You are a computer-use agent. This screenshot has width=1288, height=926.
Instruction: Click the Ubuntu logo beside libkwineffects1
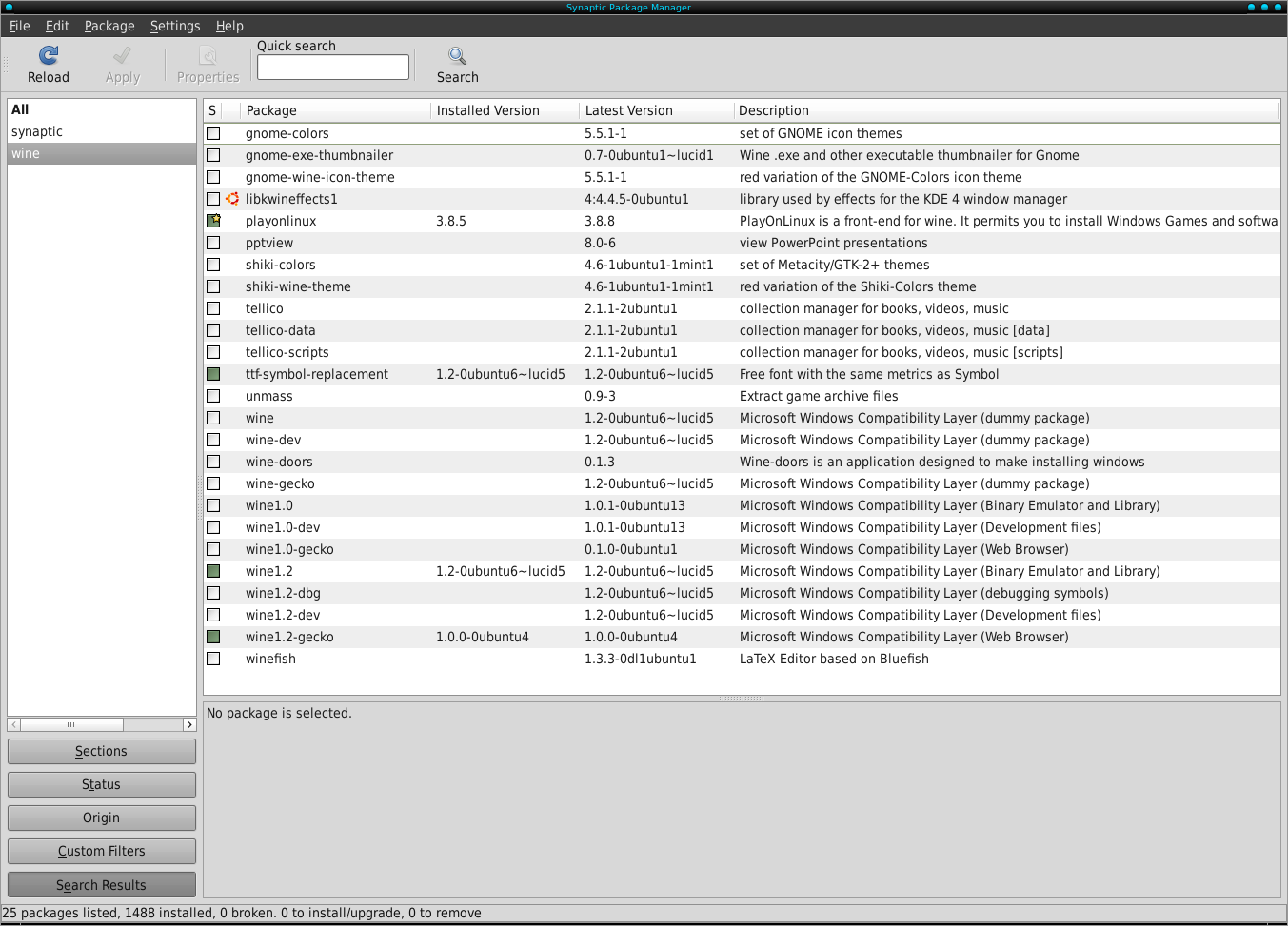click(x=232, y=199)
